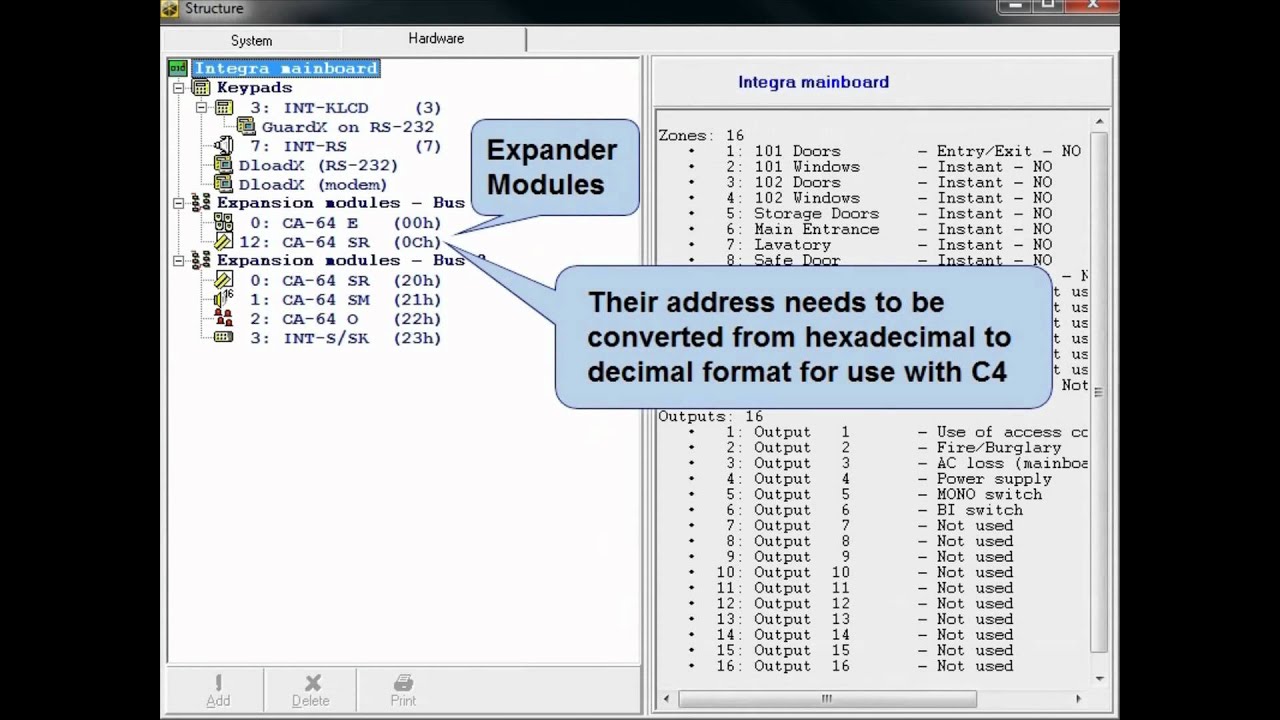
Task: Collapse the Keypads tree node
Action: tap(178, 88)
